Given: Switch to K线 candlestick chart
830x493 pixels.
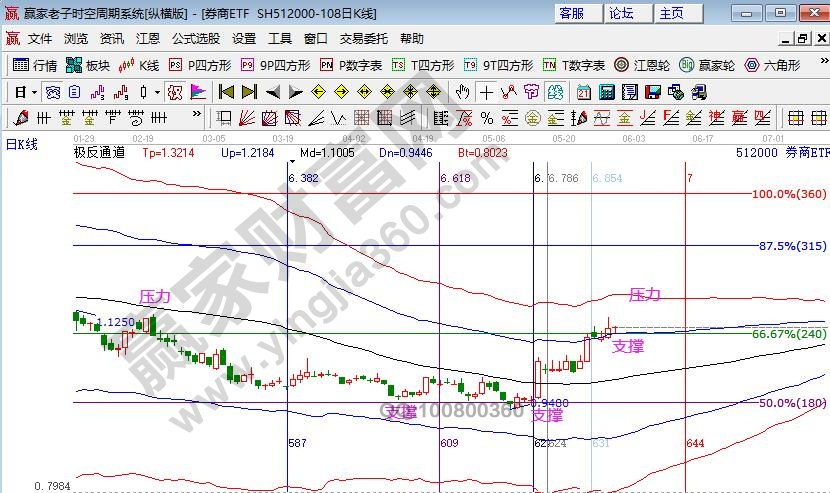Looking at the screenshot, I should coord(139,65).
